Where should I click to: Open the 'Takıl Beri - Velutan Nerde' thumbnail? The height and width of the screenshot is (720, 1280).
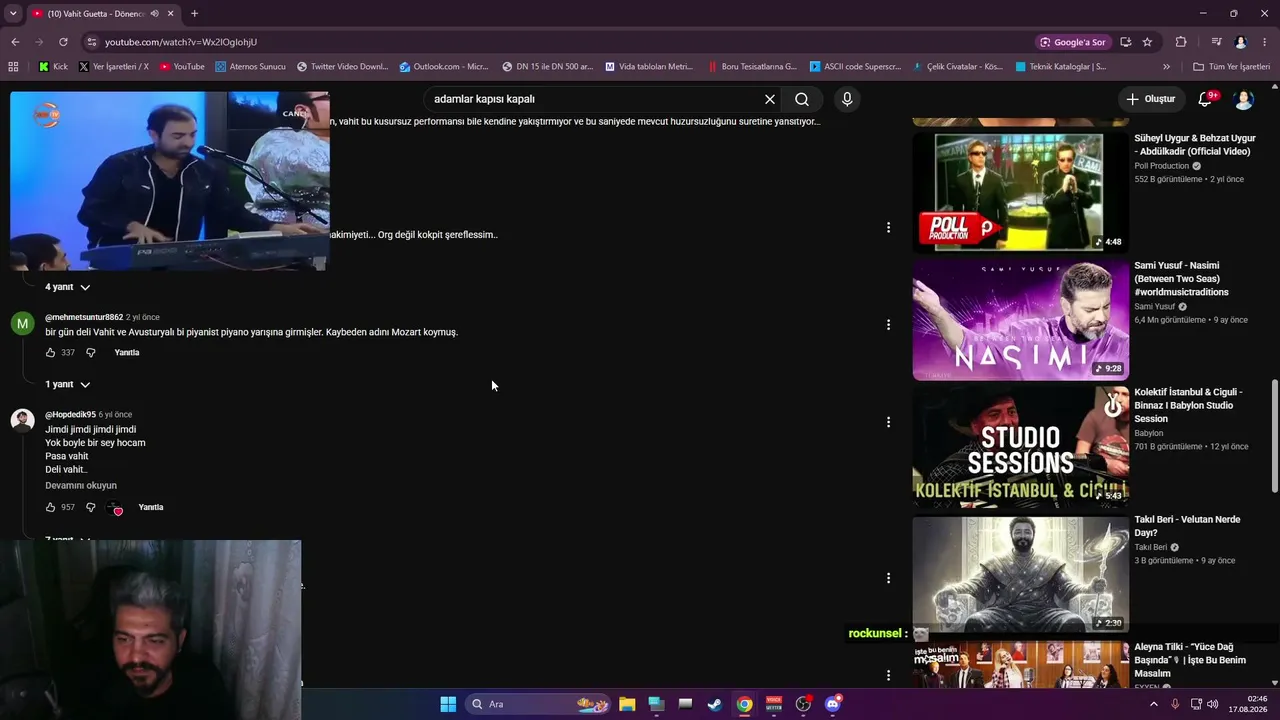(x=1020, y=574)
